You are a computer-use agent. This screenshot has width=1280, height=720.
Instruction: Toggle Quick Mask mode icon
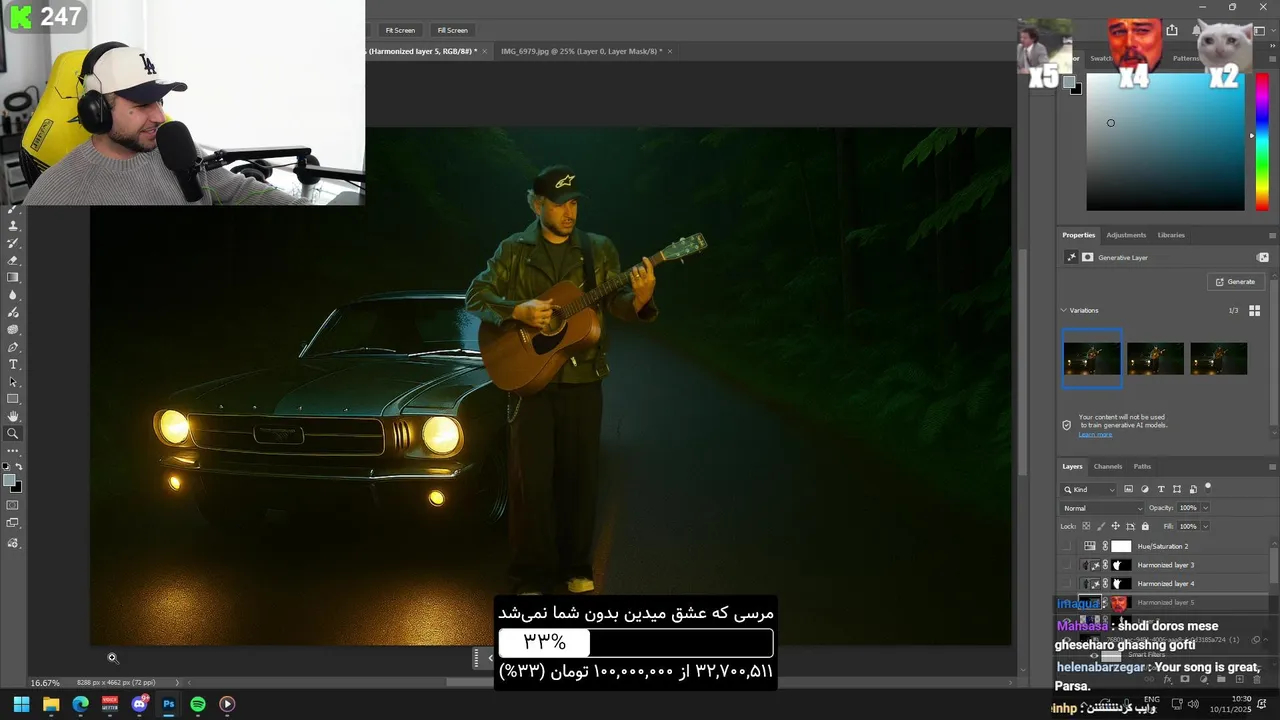coord(13,505)
